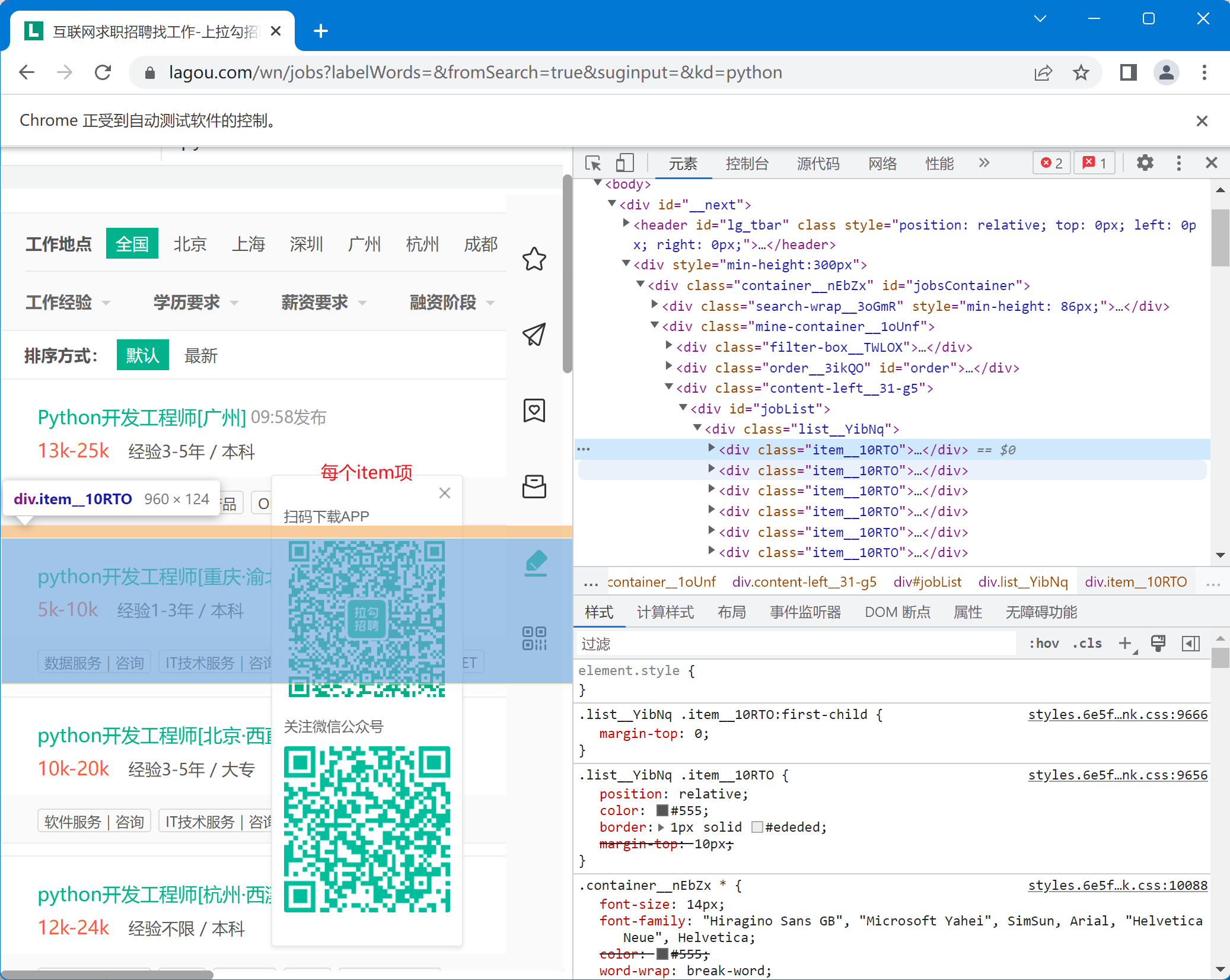Open a new browser tab
1230x980 pixels.
[x=321, y=31]
